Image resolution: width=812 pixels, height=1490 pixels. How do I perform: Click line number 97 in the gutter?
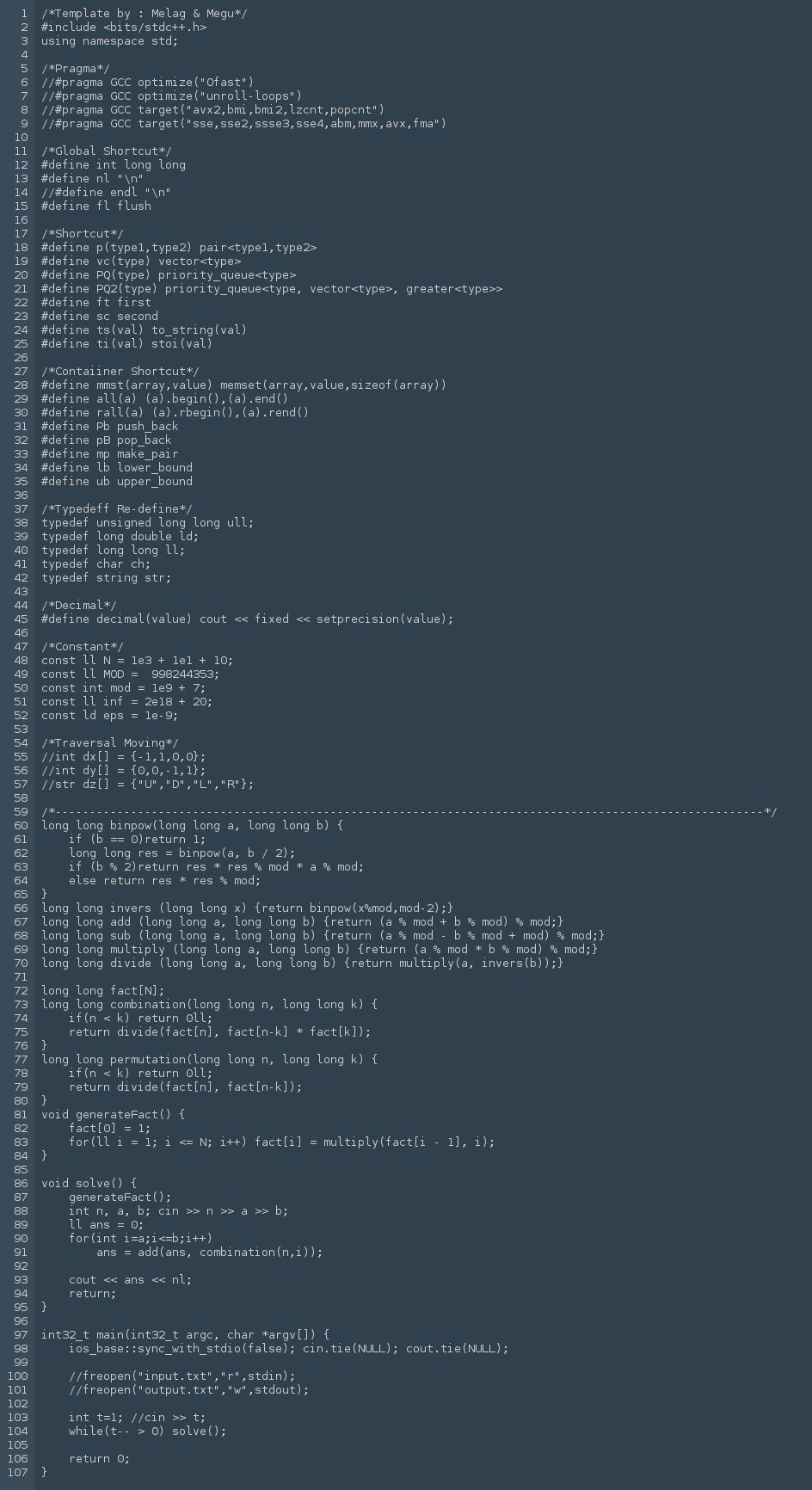pyautogui.click(x=17, y=1334)
